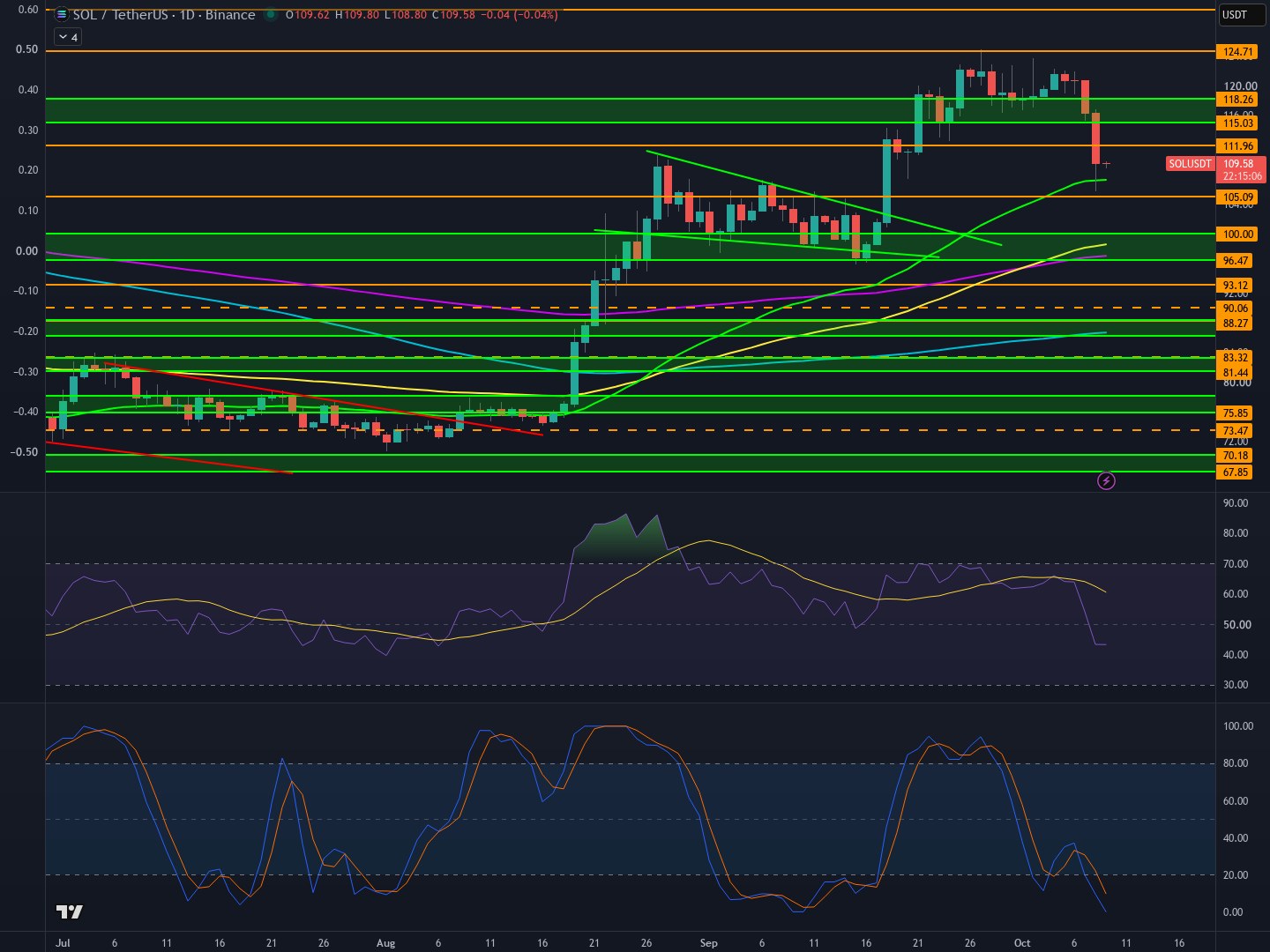This screenshot has height=952, width=1270.
Task: Select the 124.71 orange price label
Action: pos(1238,52)
